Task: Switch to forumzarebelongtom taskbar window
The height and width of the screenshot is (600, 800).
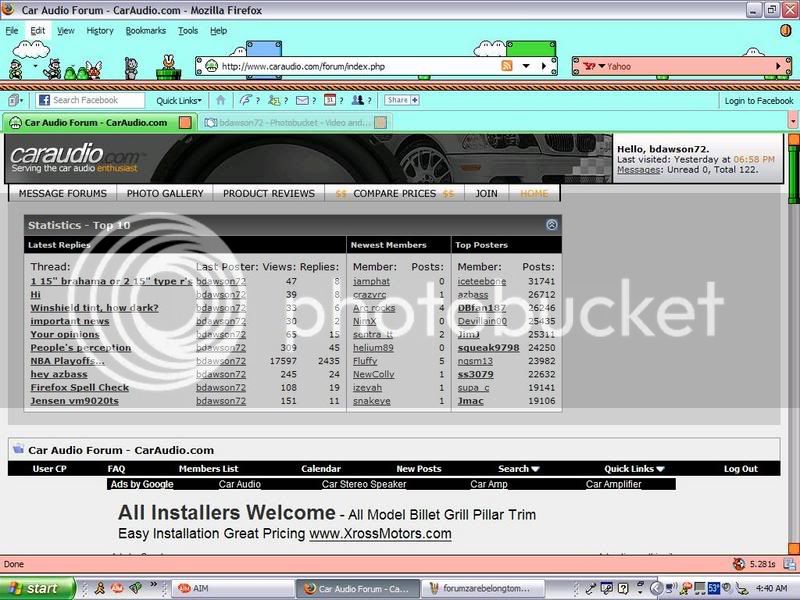Action: [x=482, y=588]
